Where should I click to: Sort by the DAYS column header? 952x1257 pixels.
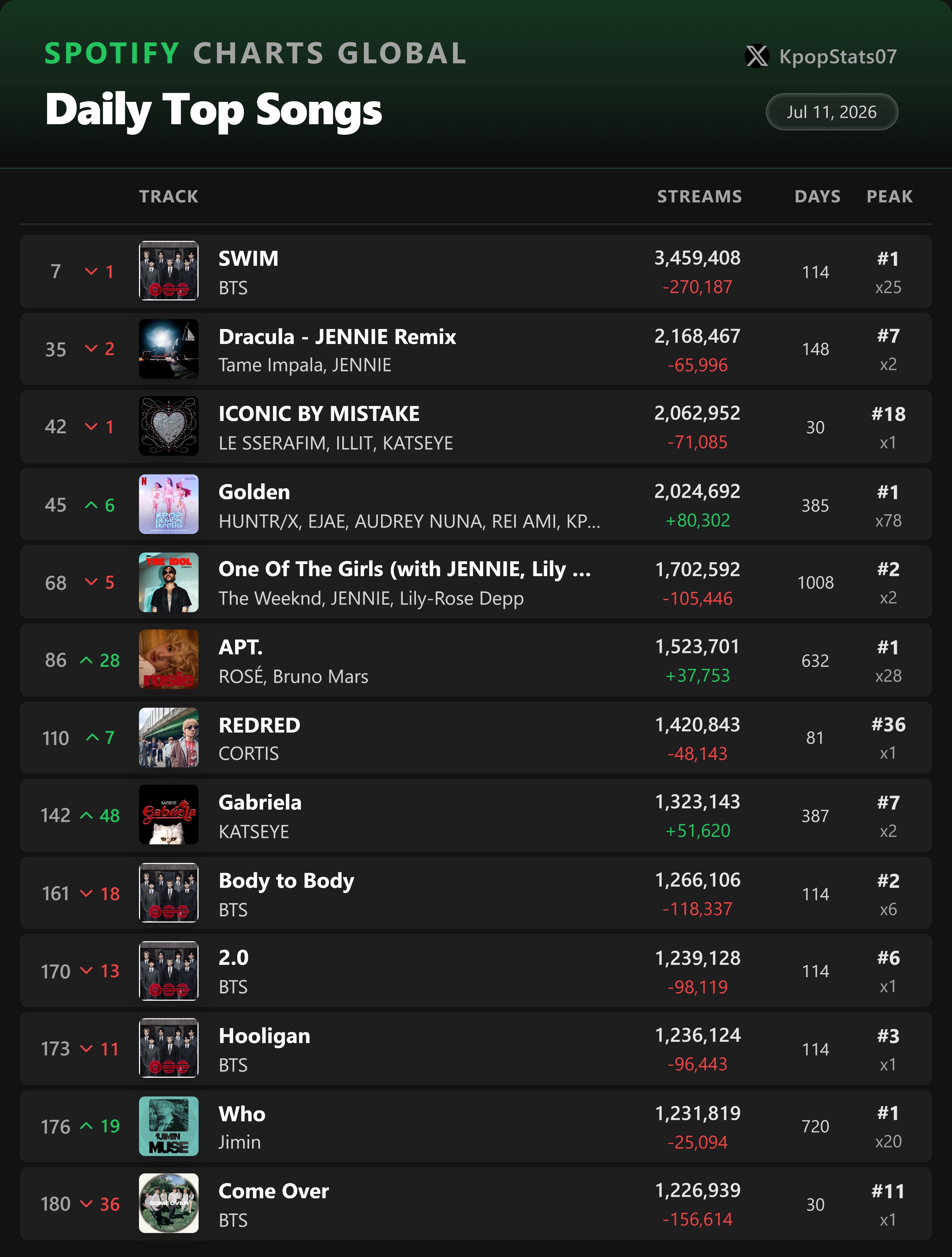(x=817, y=197)
